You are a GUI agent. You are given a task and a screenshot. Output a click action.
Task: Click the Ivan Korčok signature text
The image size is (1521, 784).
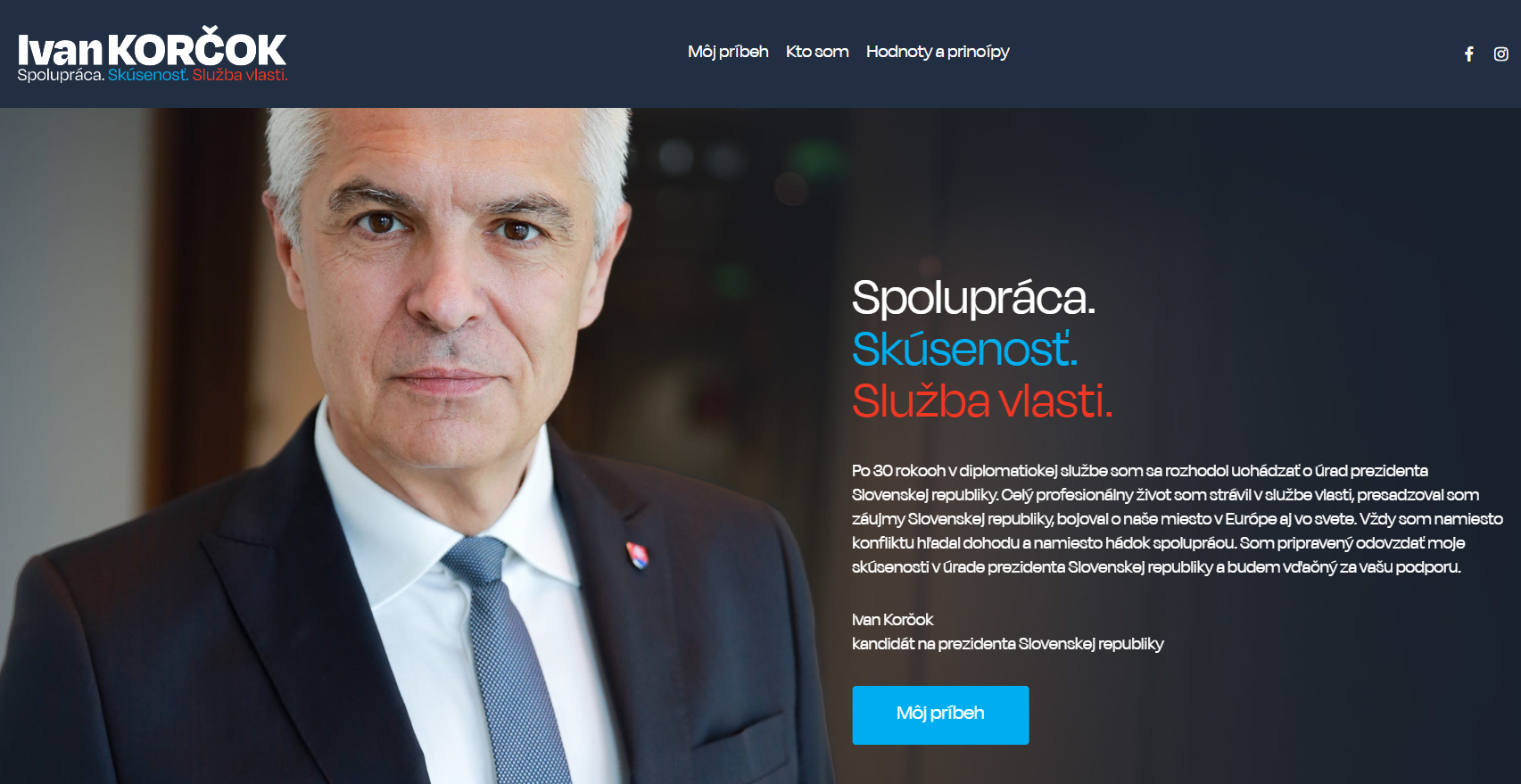[892, 619]
